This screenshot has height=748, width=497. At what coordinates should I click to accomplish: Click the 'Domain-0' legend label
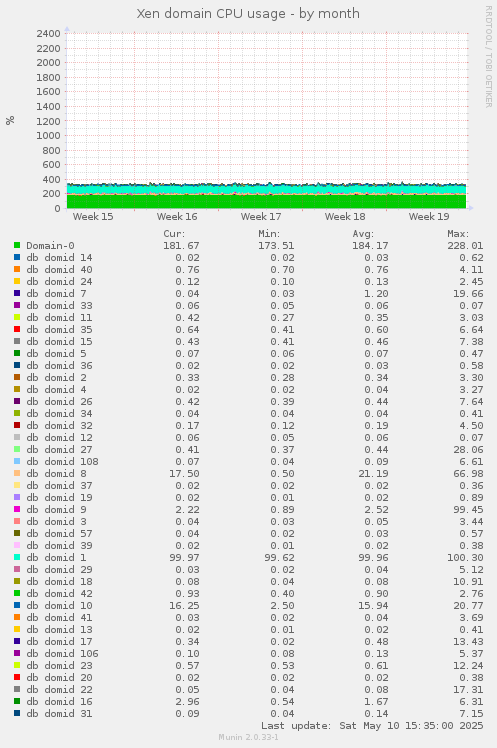50,246
